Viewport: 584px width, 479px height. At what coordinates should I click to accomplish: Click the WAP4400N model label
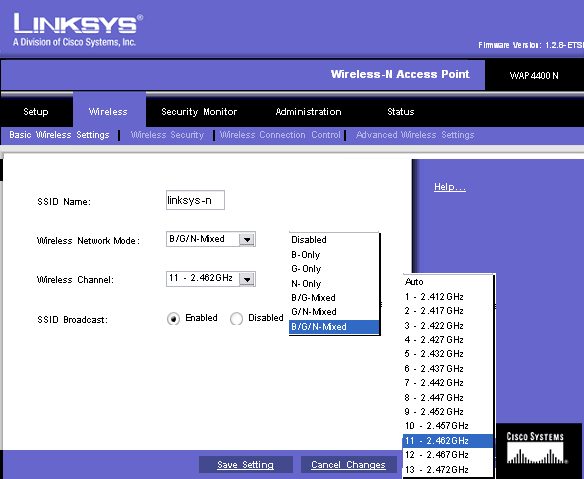click(x=534, y=76)
